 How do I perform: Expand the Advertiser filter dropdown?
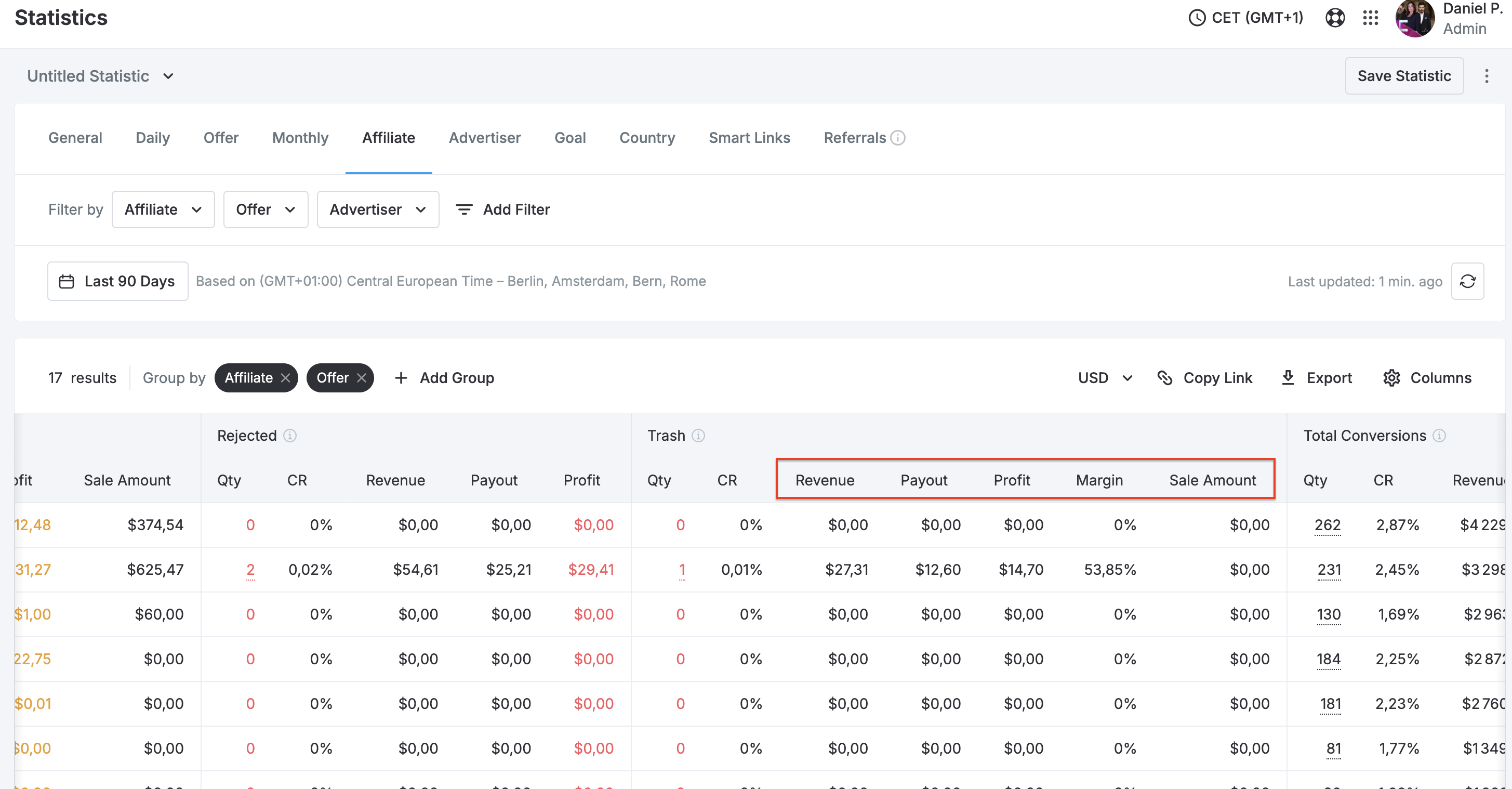tap(377, 209)
